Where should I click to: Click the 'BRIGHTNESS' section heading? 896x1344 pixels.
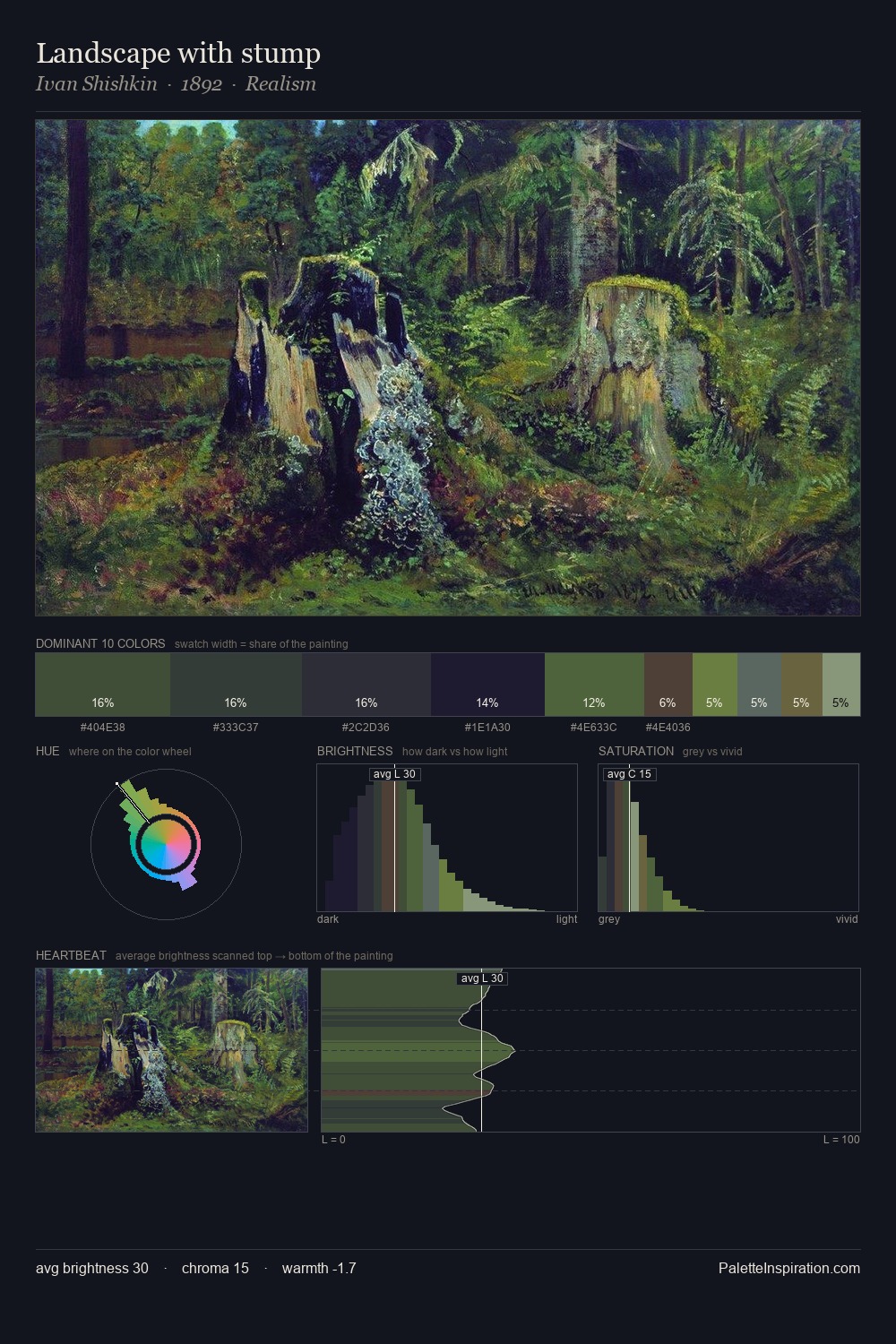click(355, 751)
